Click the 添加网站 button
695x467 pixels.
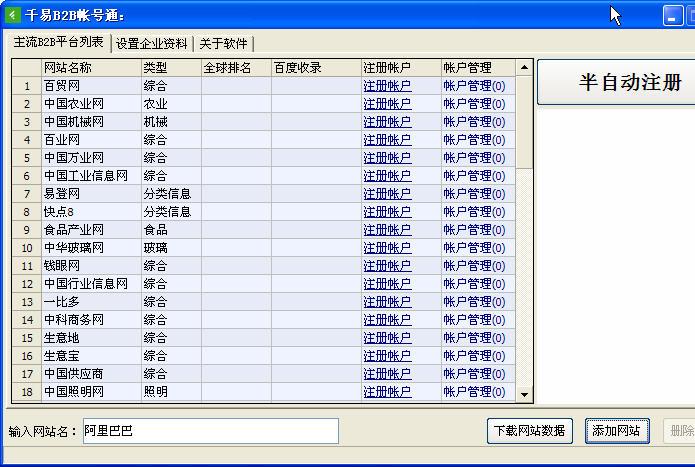click(617, 431)
